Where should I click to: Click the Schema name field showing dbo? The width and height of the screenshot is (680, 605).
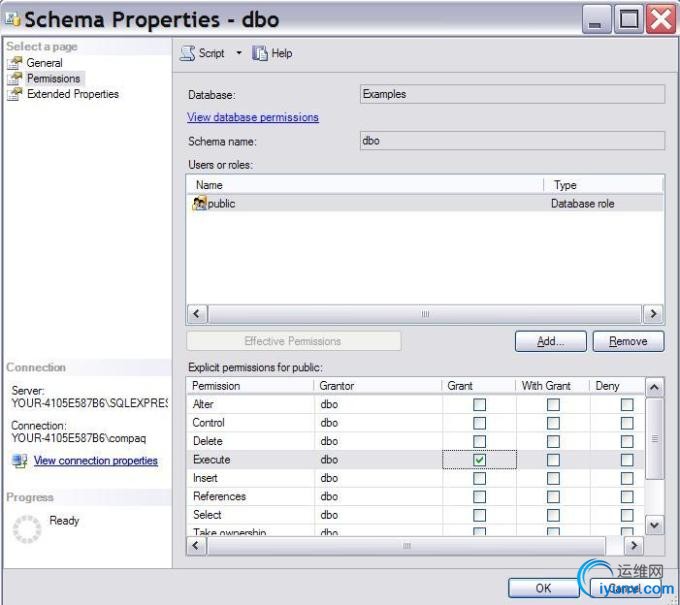point(512,141)
